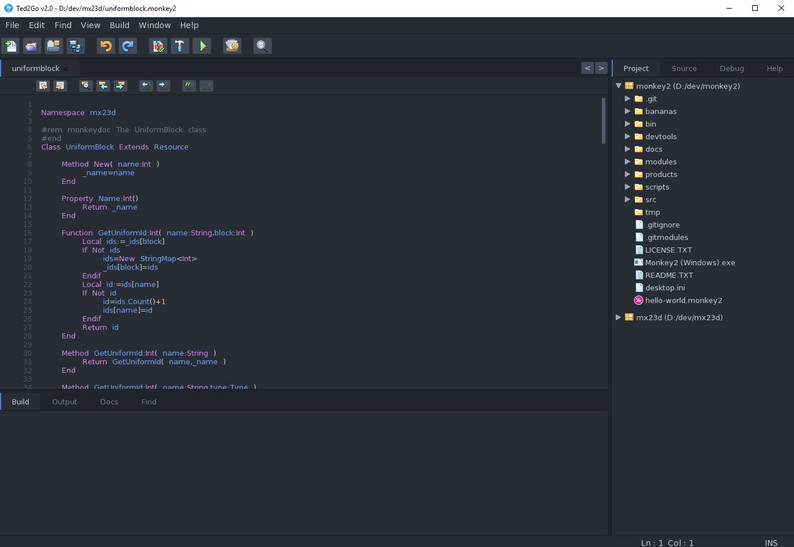
Task: Click the Redo arrow icon
Action: coord(128,46)
